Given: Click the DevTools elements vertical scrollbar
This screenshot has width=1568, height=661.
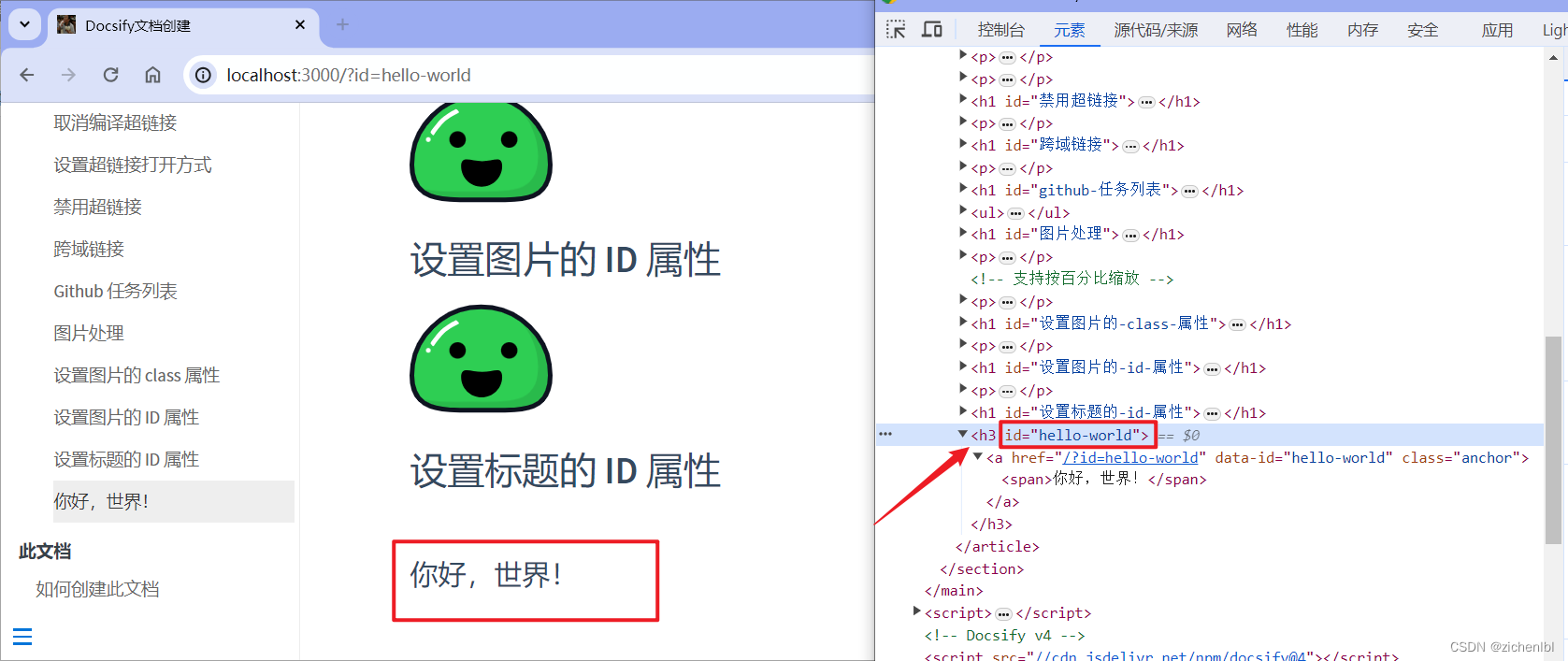Looking at the screenshot, I should (x=1553, y=439).
